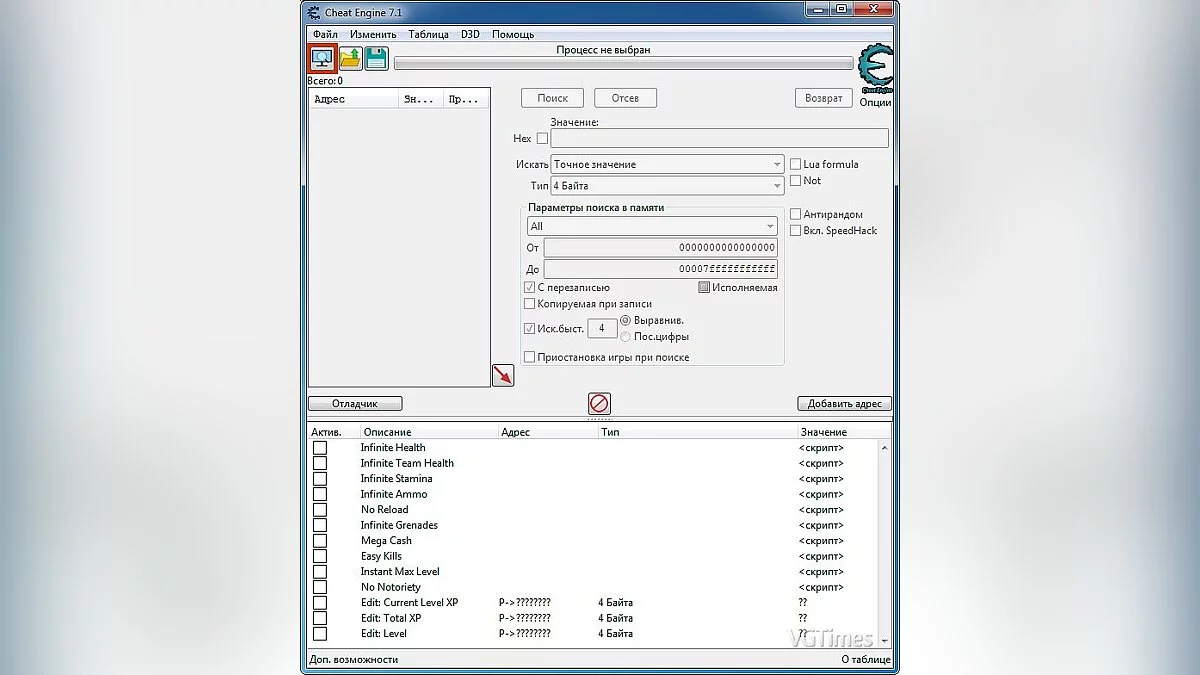The width and height of the screenshot is (1200, 675).
Task: Enable the Infinite Health script checkbox
Action: (320, 448)
